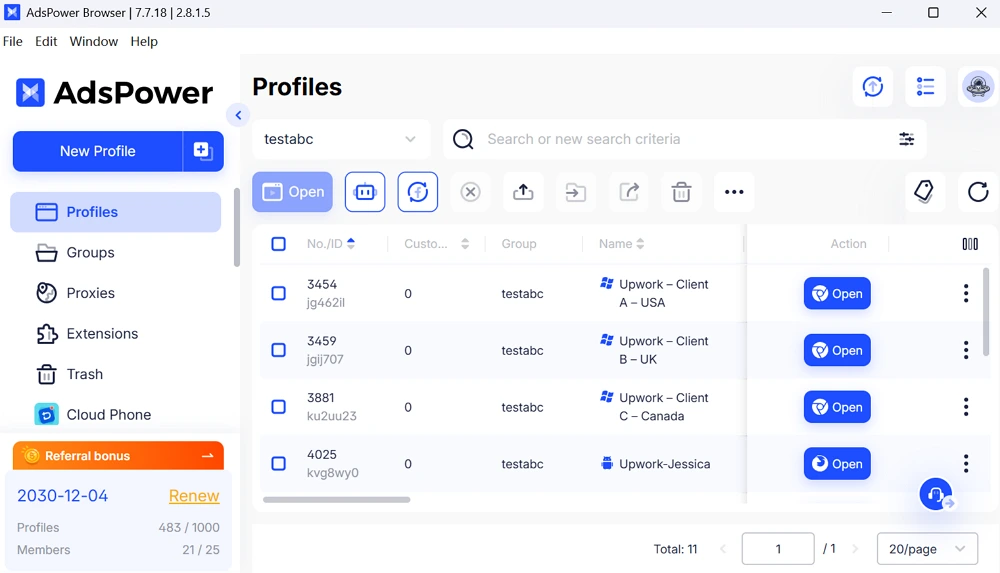The image size is (1000, 573).
Task: Check the box for profile 4025
Action: pyautogui.click(x=279, y=464)
